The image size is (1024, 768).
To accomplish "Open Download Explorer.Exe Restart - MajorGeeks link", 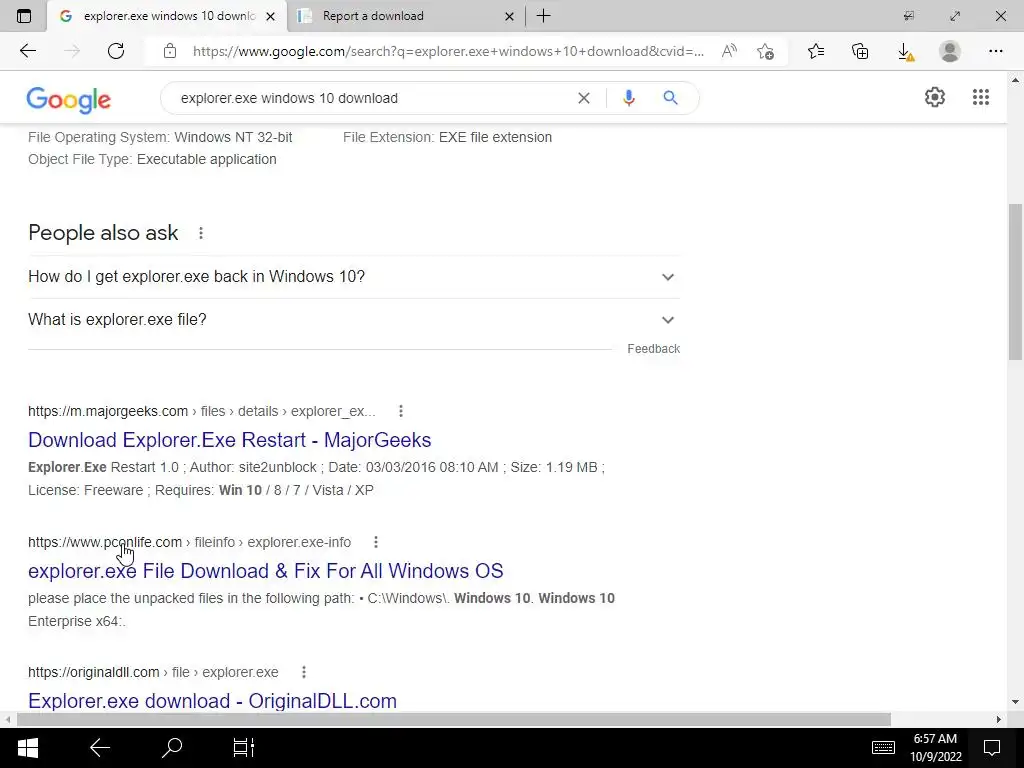I will click(x=229, y=440).
